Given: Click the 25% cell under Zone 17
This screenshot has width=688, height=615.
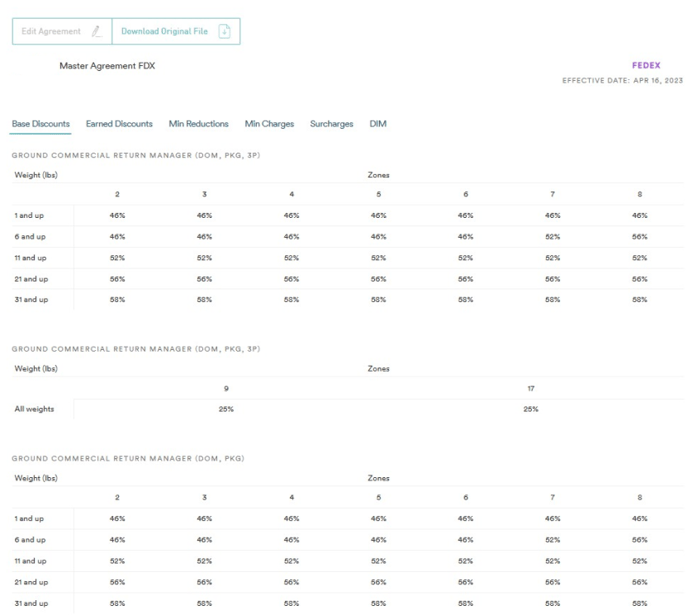Looking at the screenshot, I should tap(530, 409).
